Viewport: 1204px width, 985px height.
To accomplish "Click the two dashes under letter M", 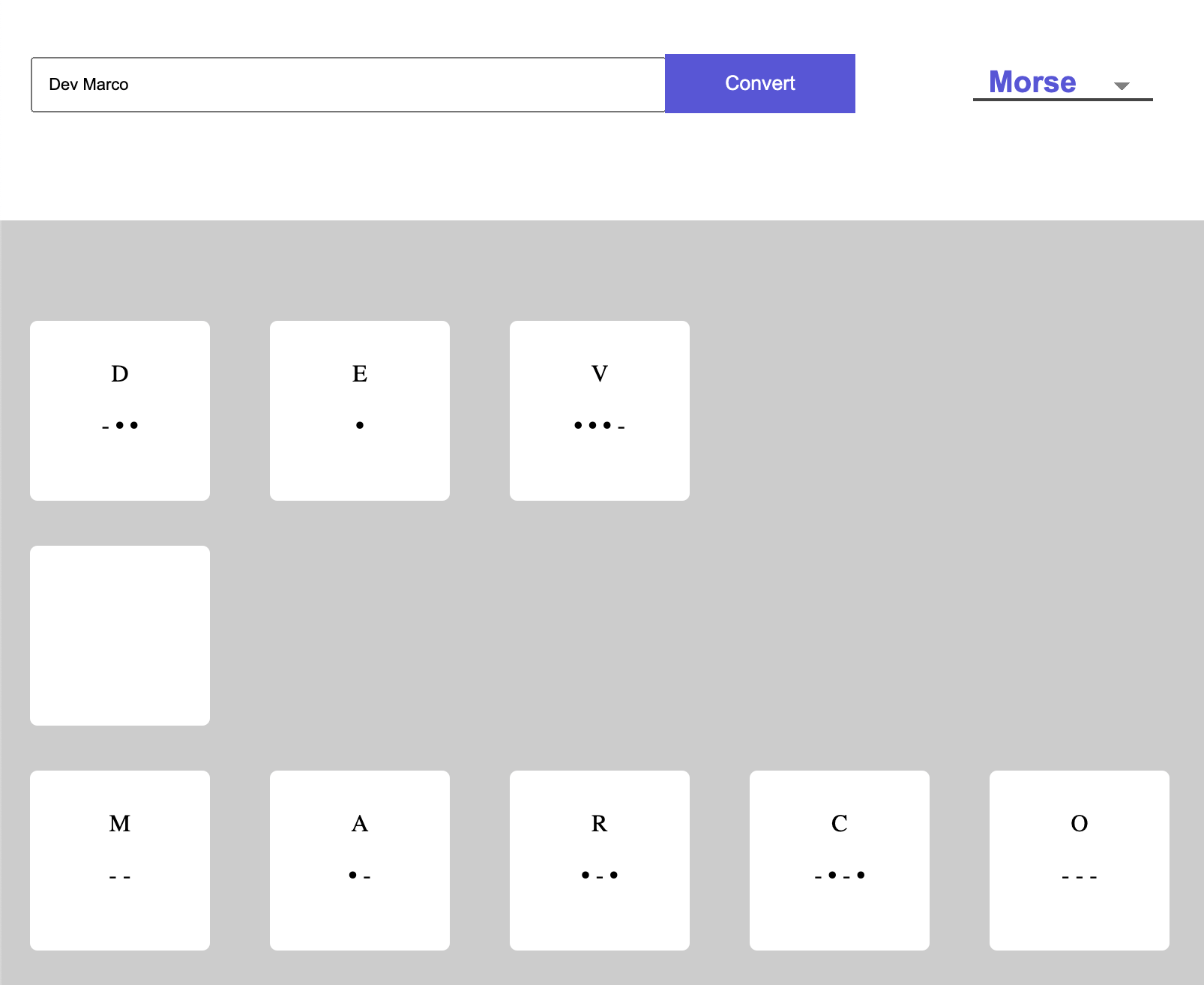I will (x=120, y=876).
